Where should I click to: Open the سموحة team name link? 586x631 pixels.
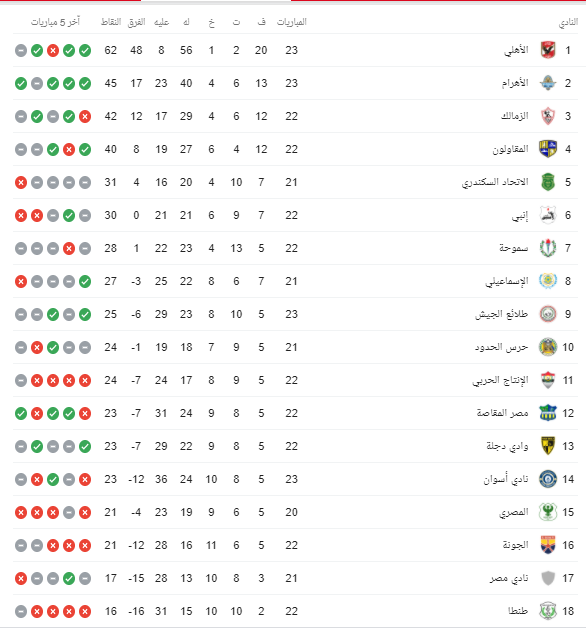tap(514, 248)
